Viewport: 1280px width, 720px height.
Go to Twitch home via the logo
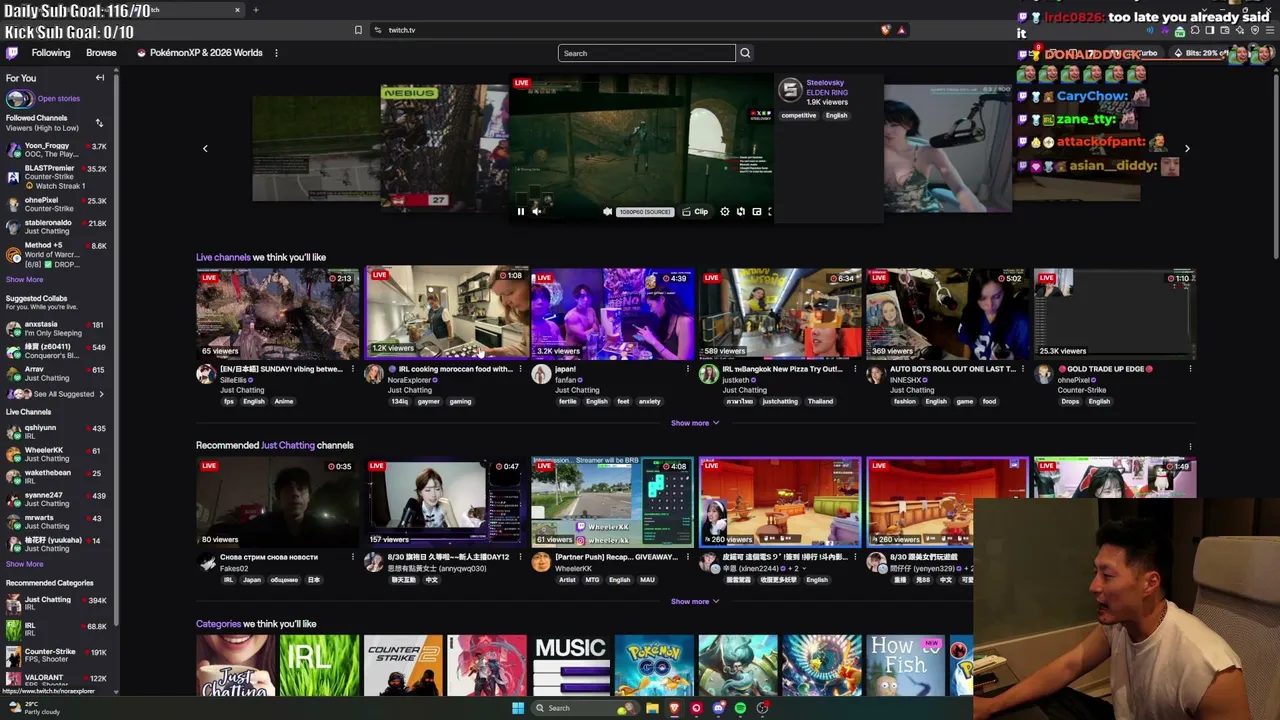12,53
